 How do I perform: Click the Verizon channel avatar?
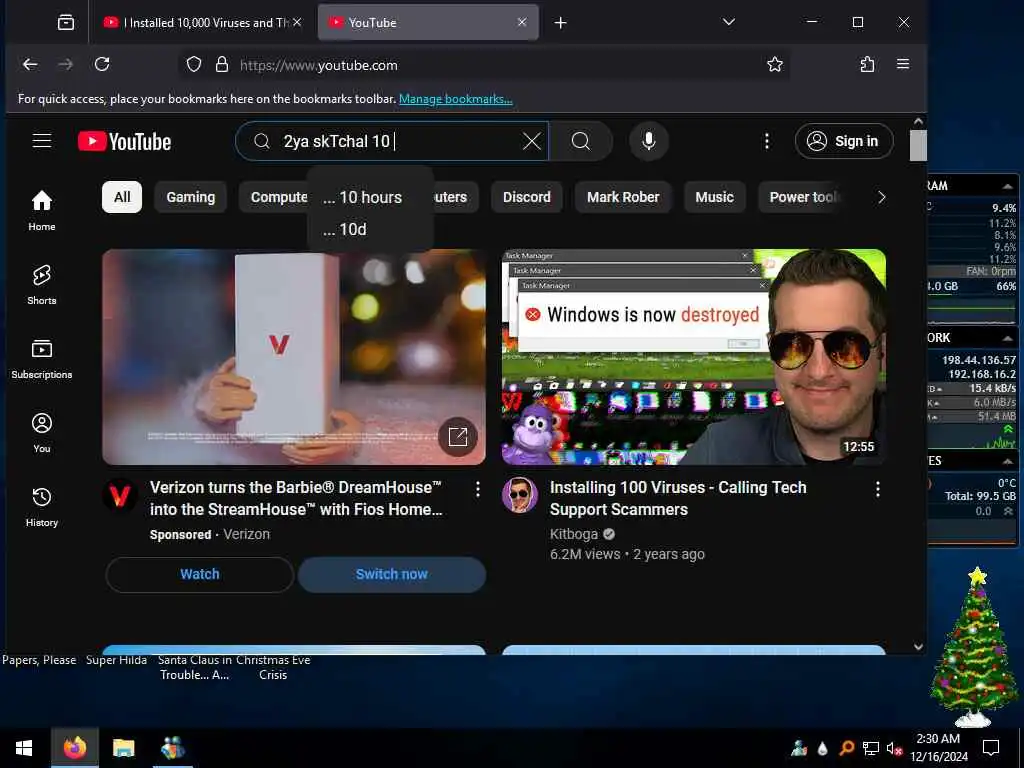[x=120, y=495]
